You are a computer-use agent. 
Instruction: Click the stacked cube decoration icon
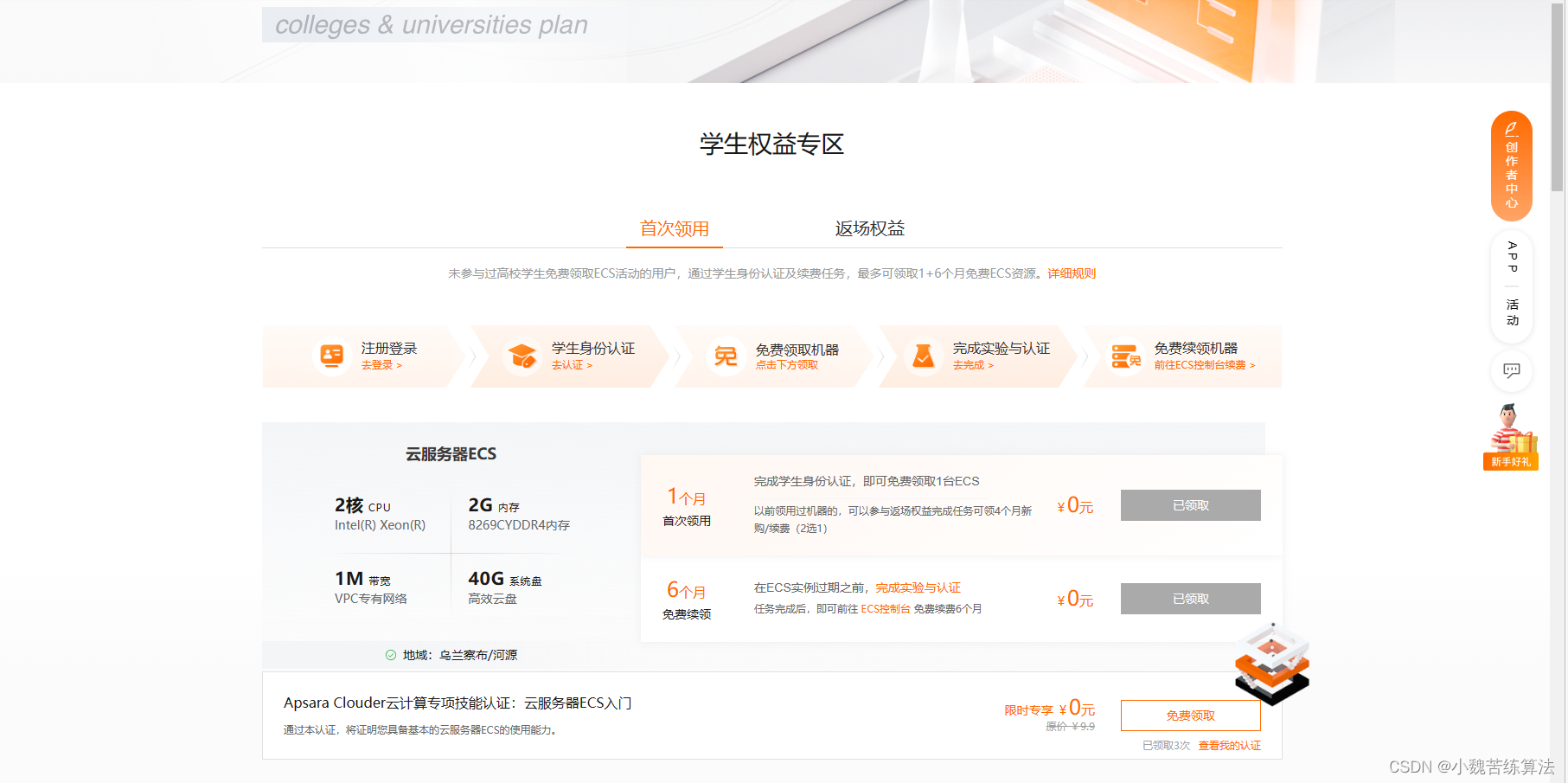pyautogui.click(x=1272, y=664)
